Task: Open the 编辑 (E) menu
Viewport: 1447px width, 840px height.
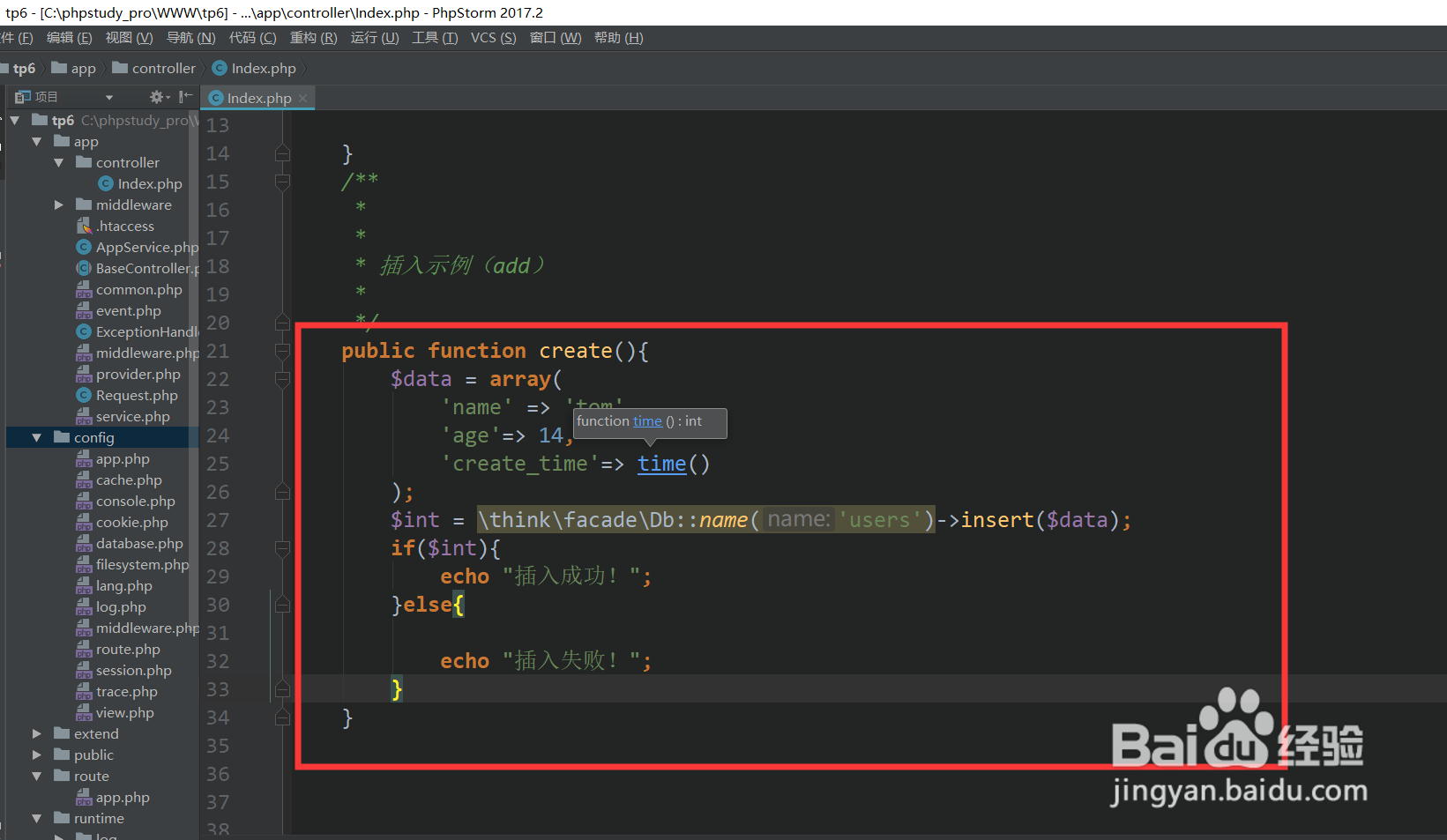Action: coord(69,38)
